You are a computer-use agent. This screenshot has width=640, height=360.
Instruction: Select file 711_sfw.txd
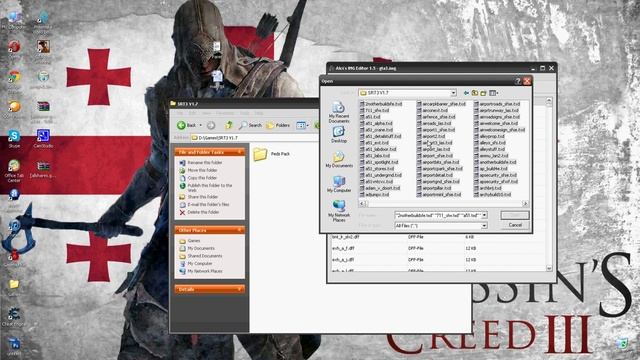pos(374,110)
